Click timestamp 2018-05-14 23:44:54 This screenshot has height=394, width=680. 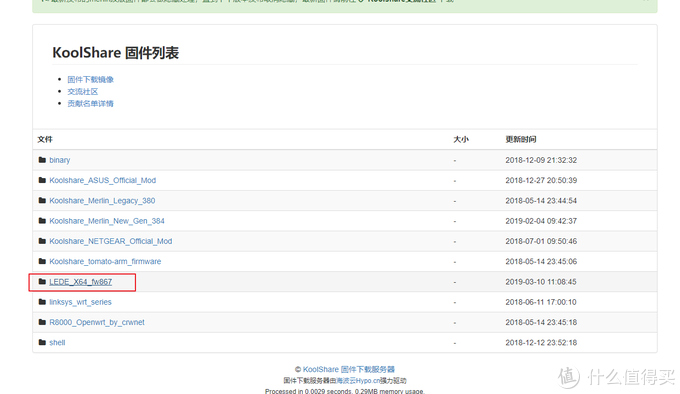click(541, 201)
